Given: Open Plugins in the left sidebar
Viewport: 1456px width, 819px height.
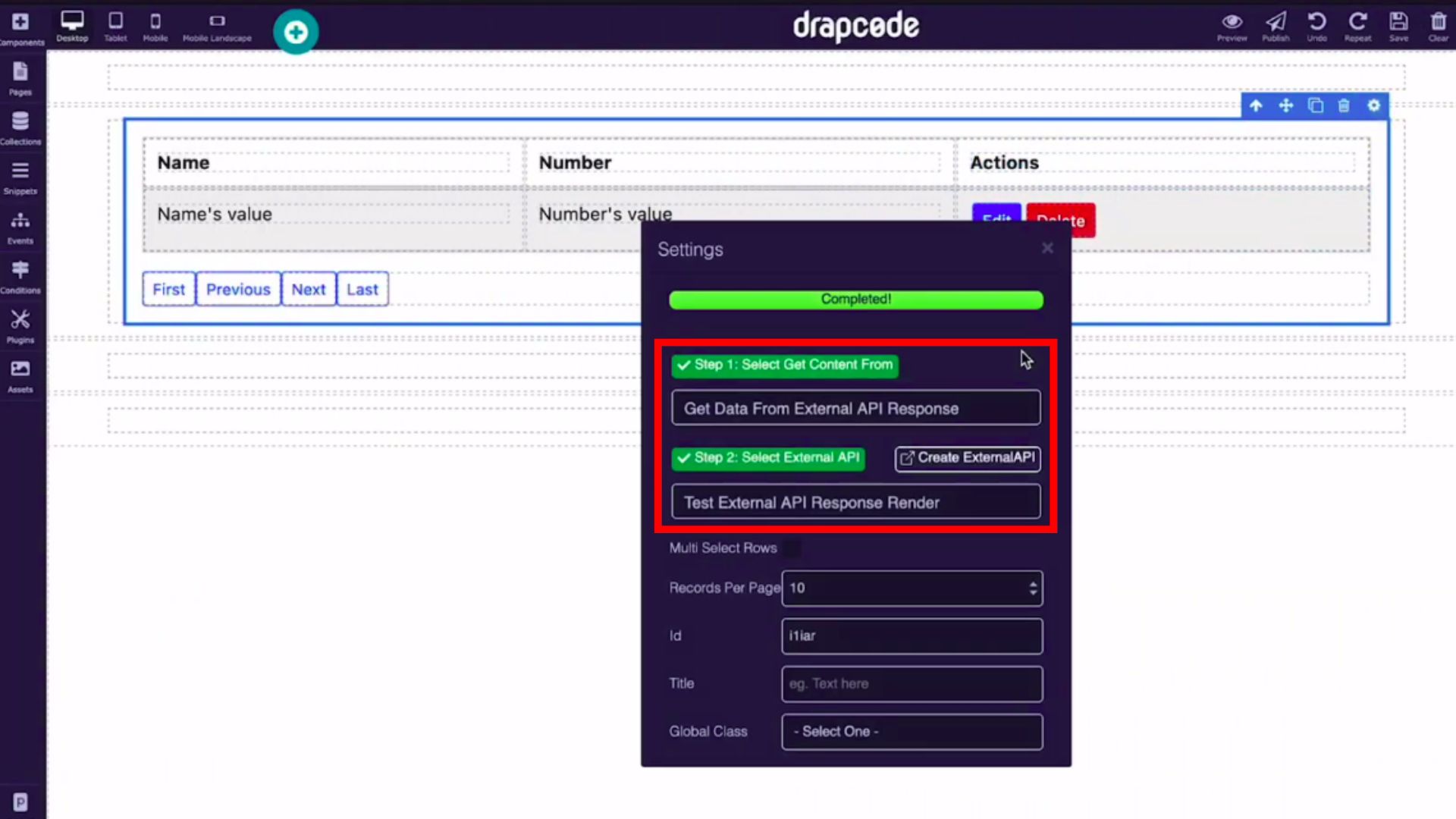Looking at the screenshot, I should coord(20,327).
